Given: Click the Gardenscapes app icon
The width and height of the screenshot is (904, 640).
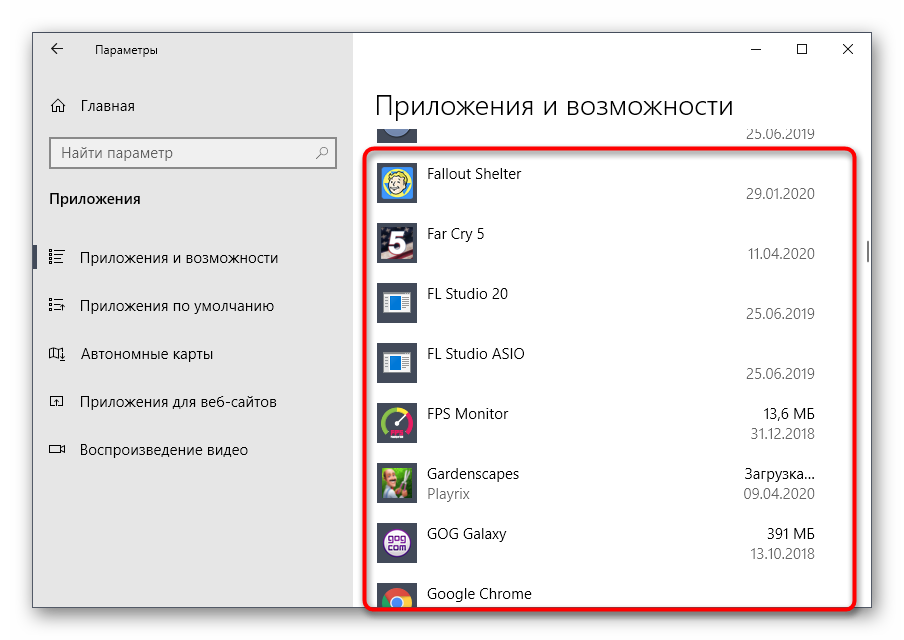Looking at the screenshot, I should coord(396,484).
